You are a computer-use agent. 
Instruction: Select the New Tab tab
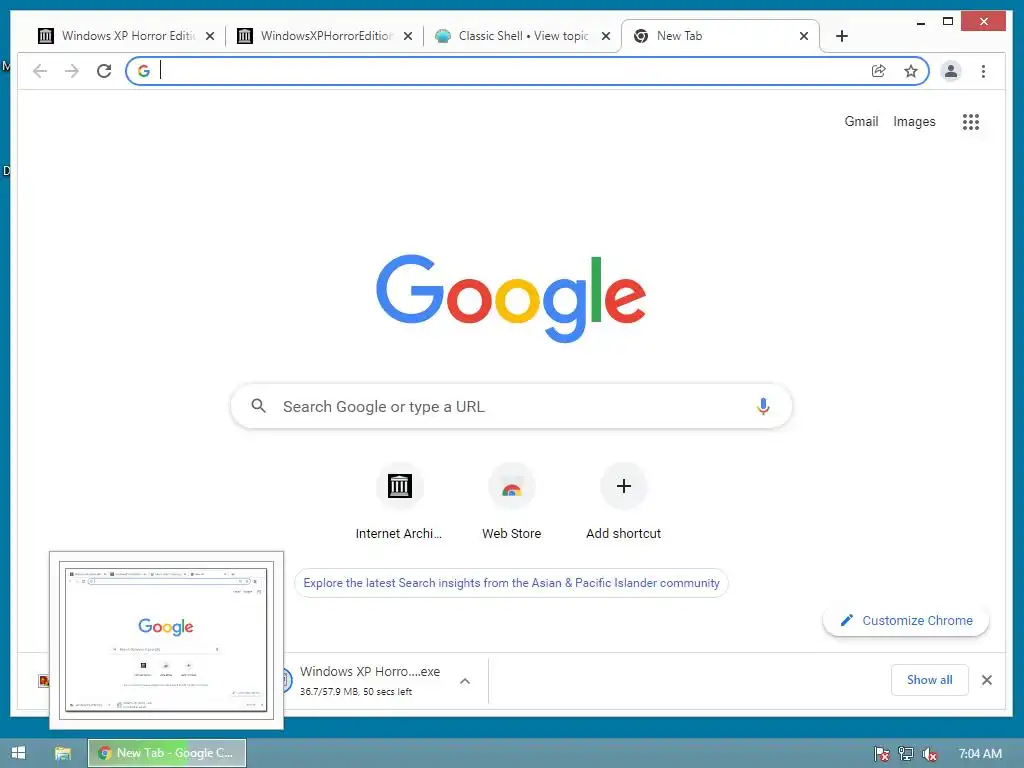(x=718, y=36)
